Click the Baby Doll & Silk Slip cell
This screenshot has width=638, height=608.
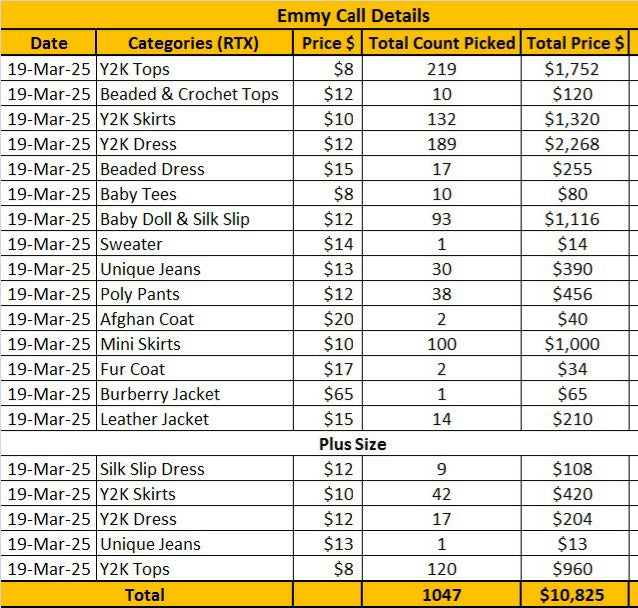[x=194, y=219]
